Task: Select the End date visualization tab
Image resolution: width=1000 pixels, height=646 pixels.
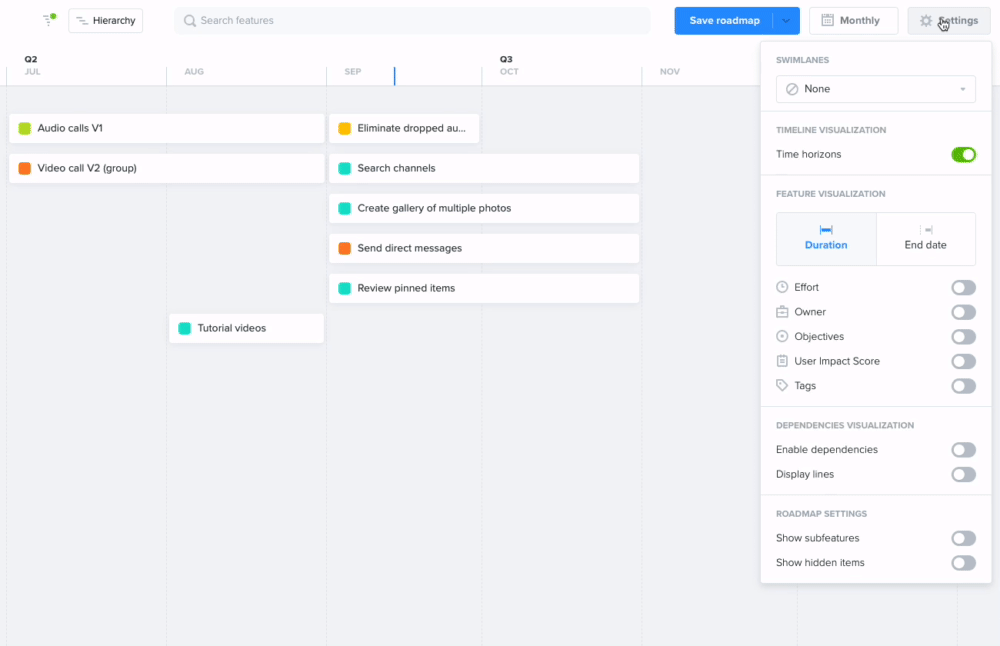Action: click(x=926, y=239)
